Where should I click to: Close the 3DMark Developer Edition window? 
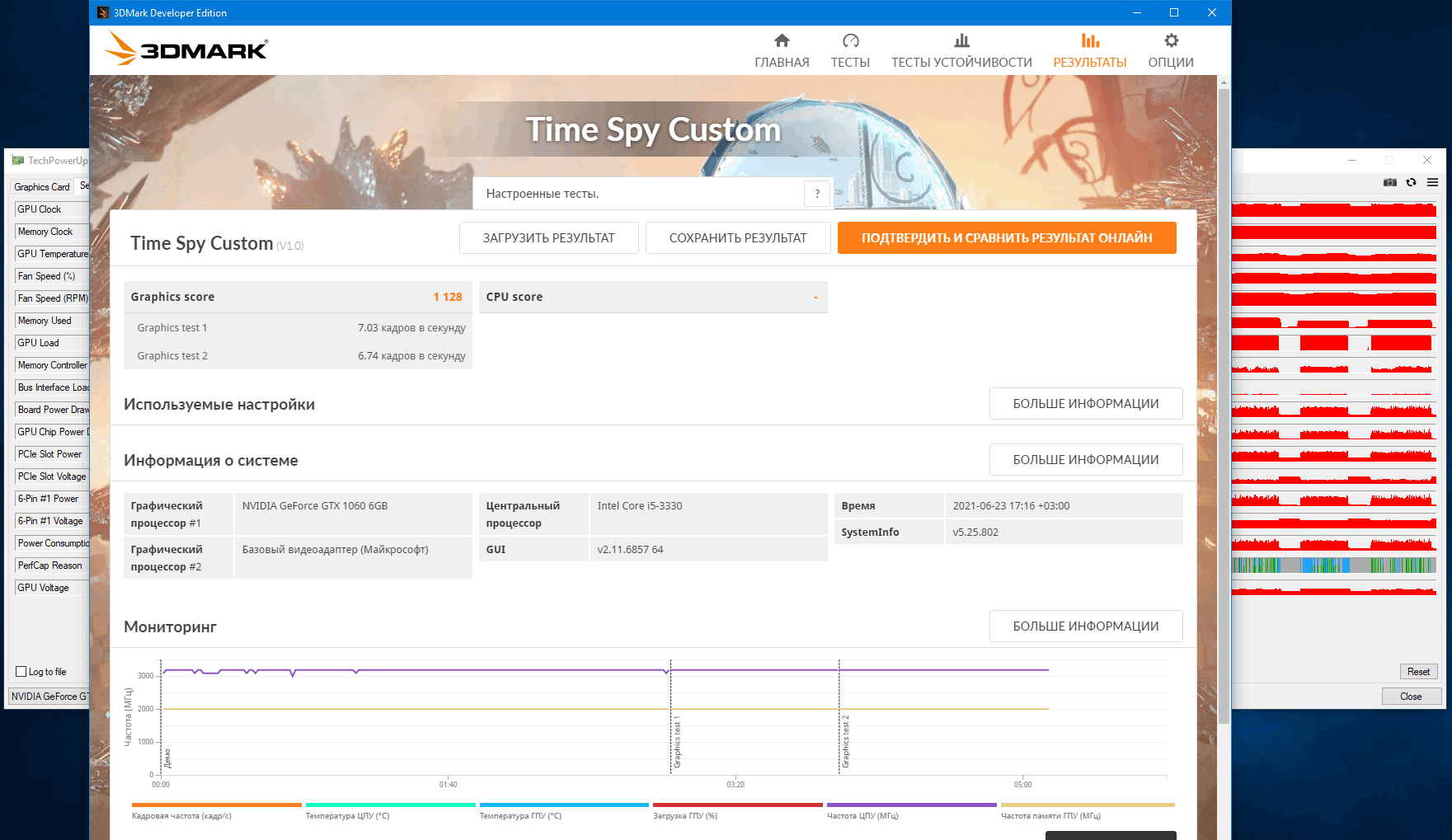pyautogui.click(x=1211, y=12)
